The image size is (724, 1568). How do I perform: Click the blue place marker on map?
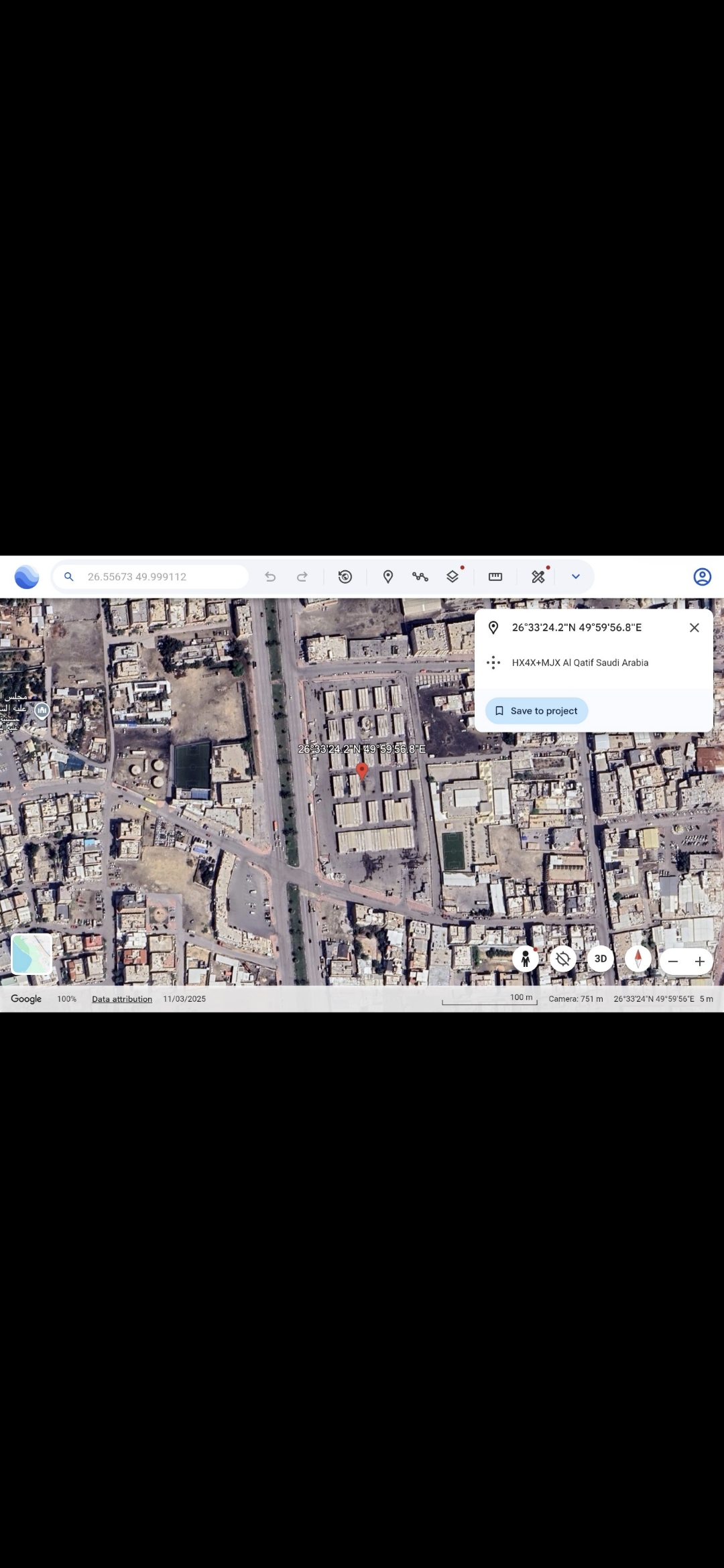pyautogui.click(x=42, y=711)
